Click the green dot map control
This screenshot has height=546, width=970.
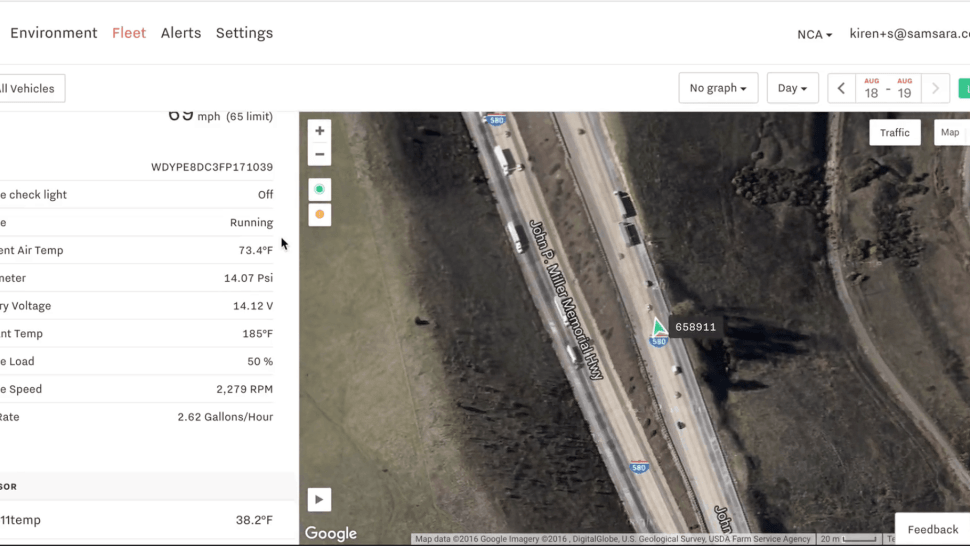tap(319, 189)
